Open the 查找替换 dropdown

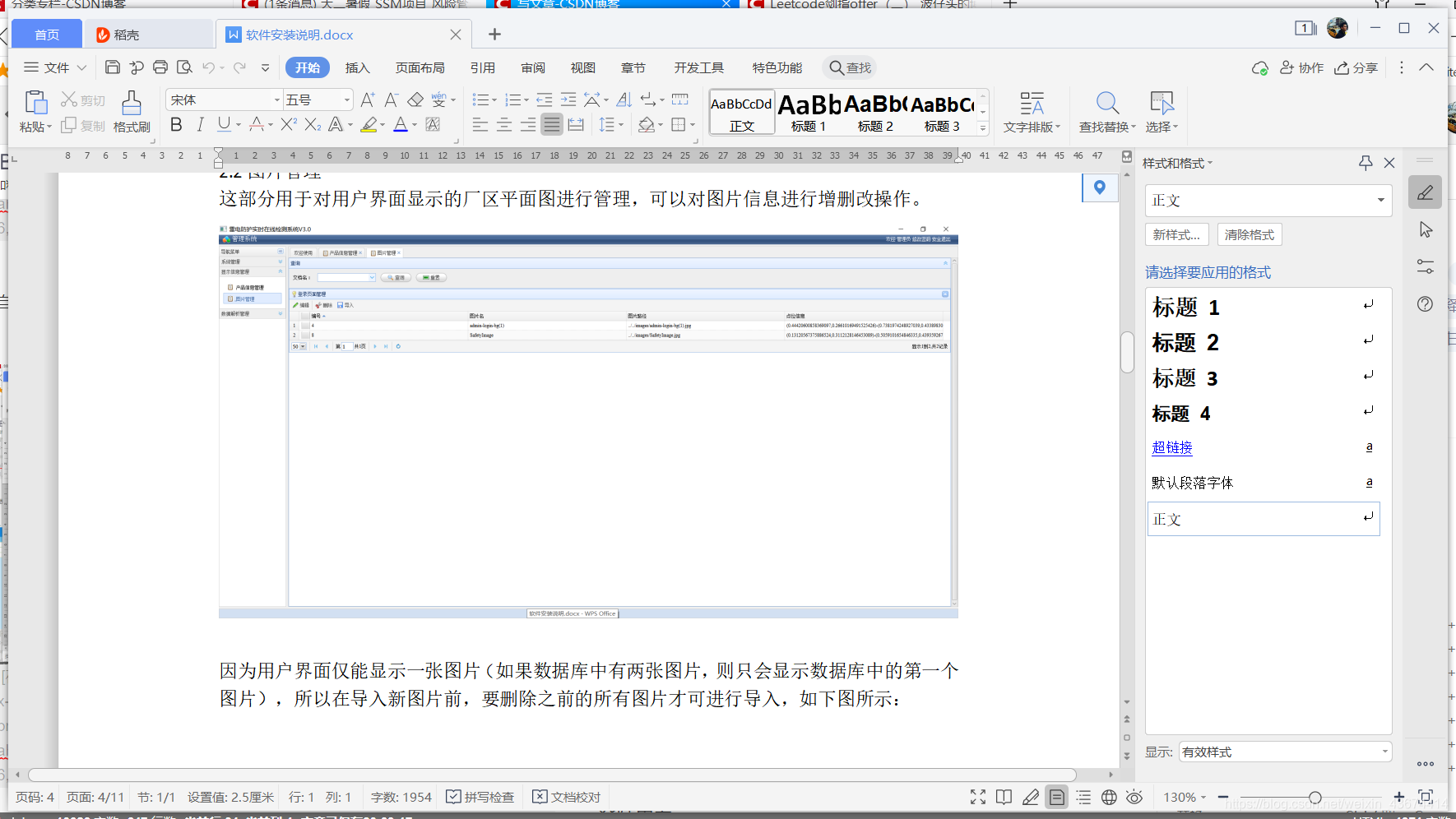pyautogui.click(x=1107, y=112)
